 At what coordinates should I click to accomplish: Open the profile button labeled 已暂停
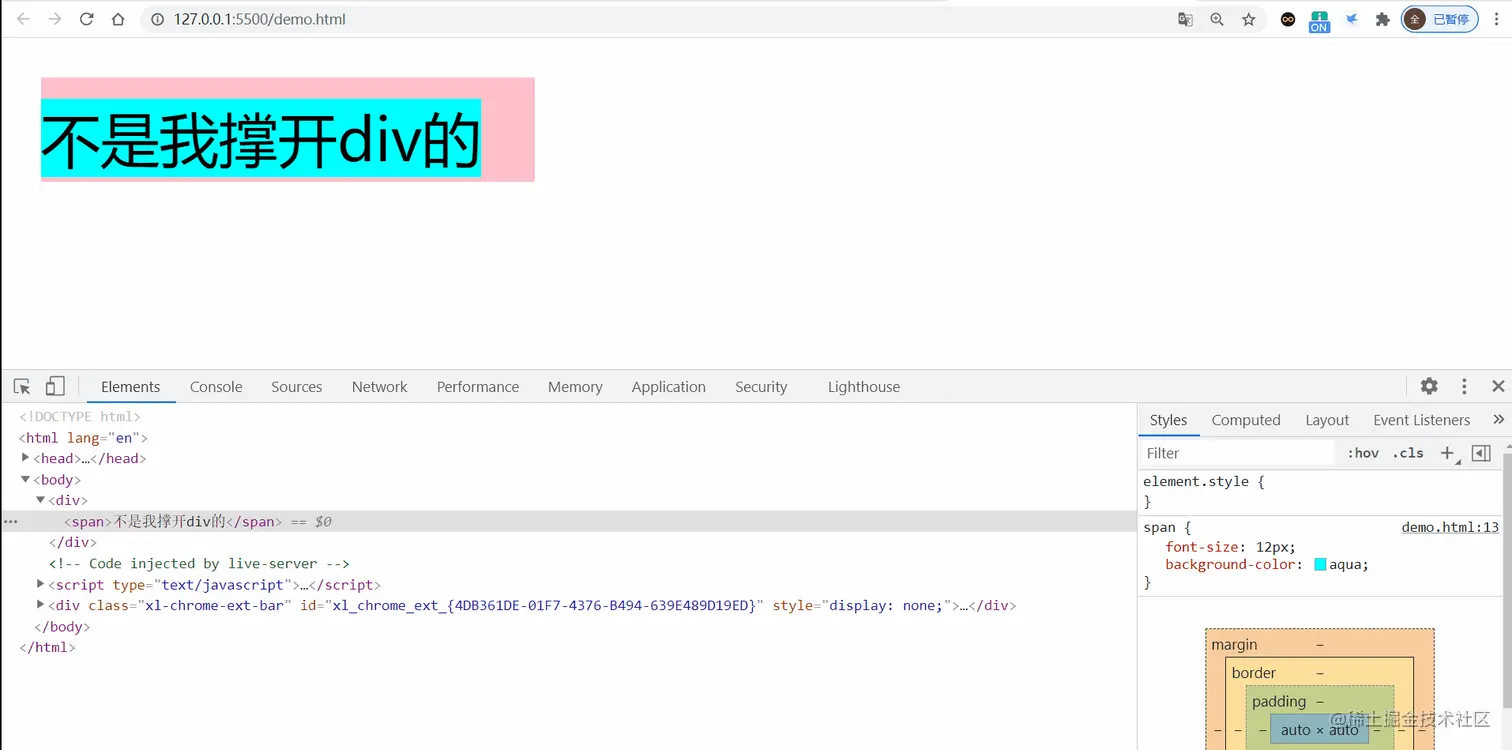click(x=1440, y=19)
